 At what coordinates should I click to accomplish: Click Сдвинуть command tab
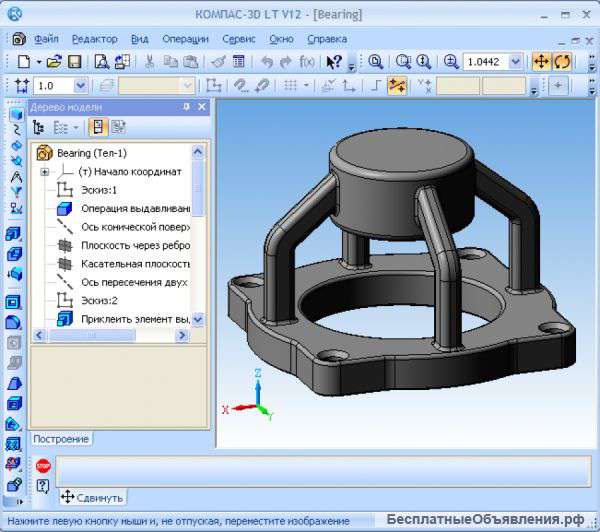click(92, 498)
